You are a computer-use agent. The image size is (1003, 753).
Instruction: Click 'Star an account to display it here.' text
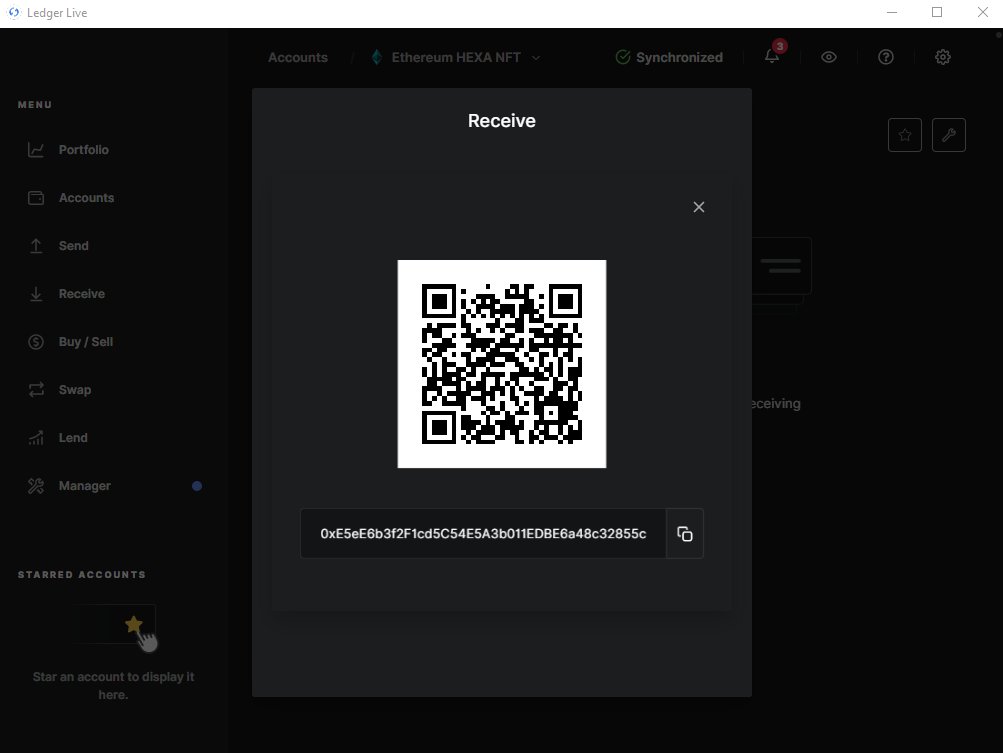tap(113, 685)
